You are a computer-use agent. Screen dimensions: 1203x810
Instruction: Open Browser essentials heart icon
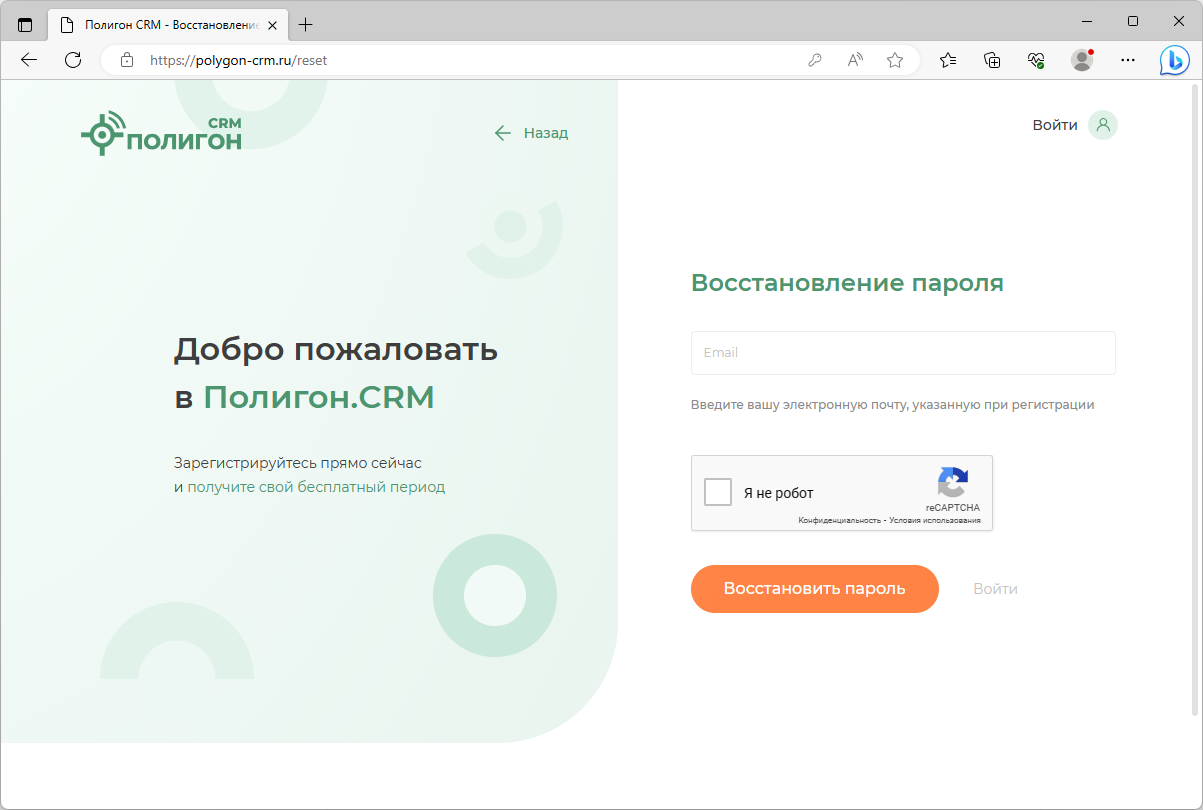point(1036,60)
